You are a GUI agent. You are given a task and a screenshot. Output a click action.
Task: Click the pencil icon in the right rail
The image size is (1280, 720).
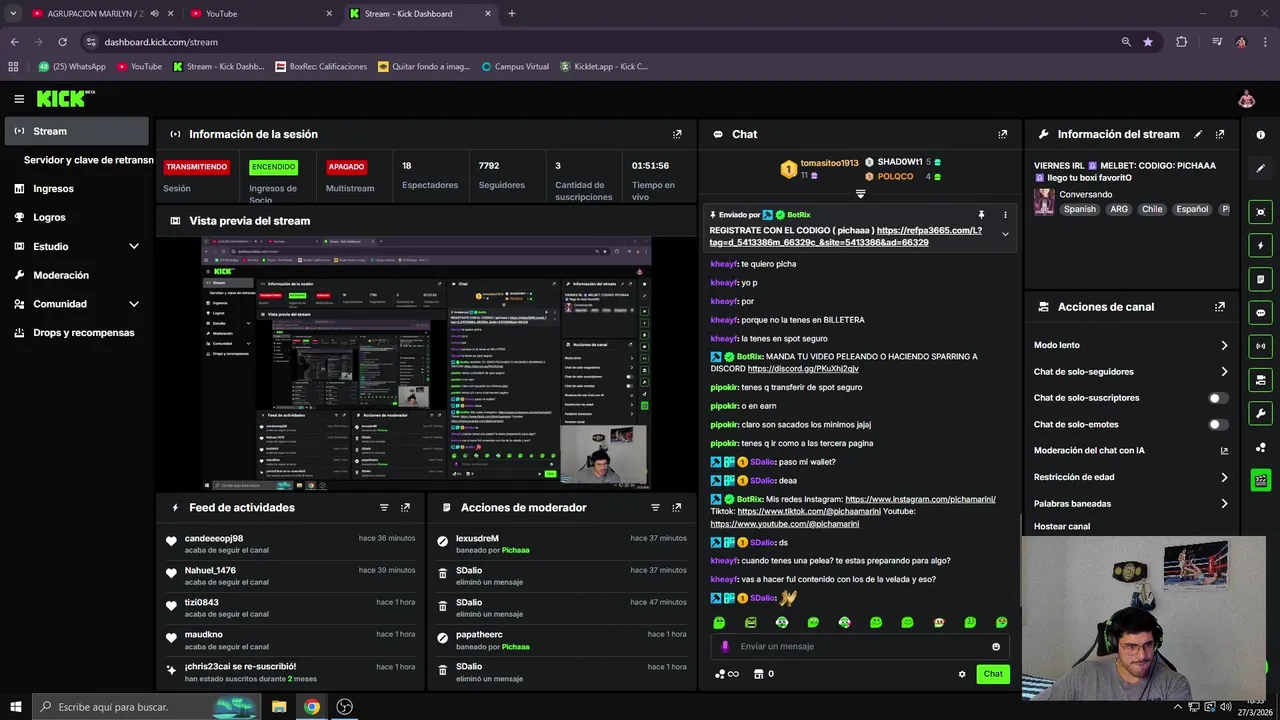1260,169
